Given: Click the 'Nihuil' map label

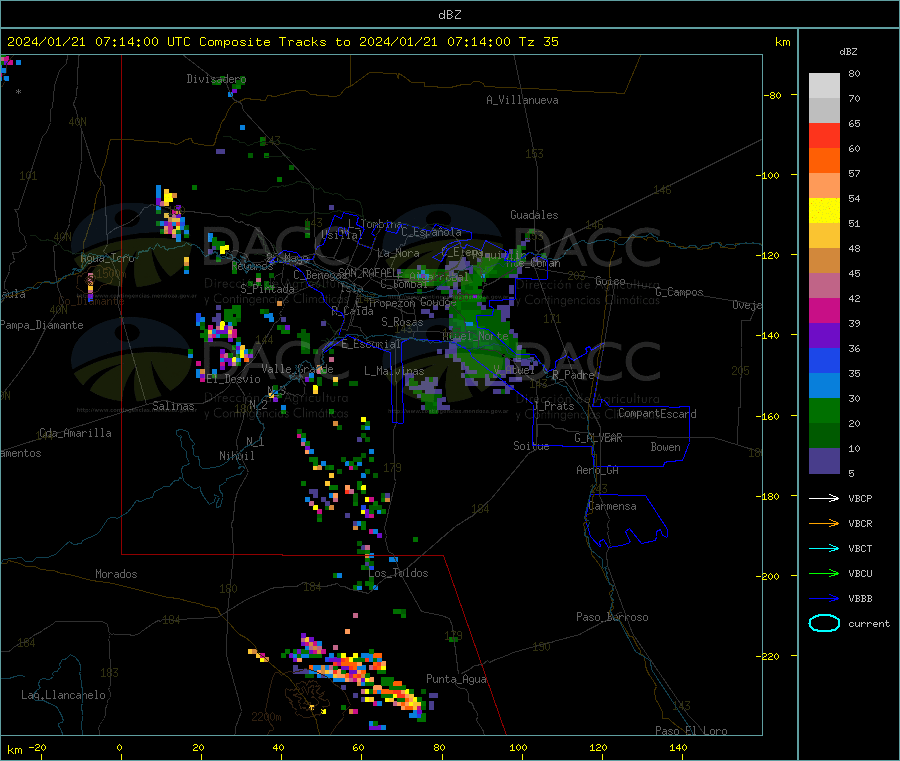Looking at the screenshot, I should click(236, 456).
